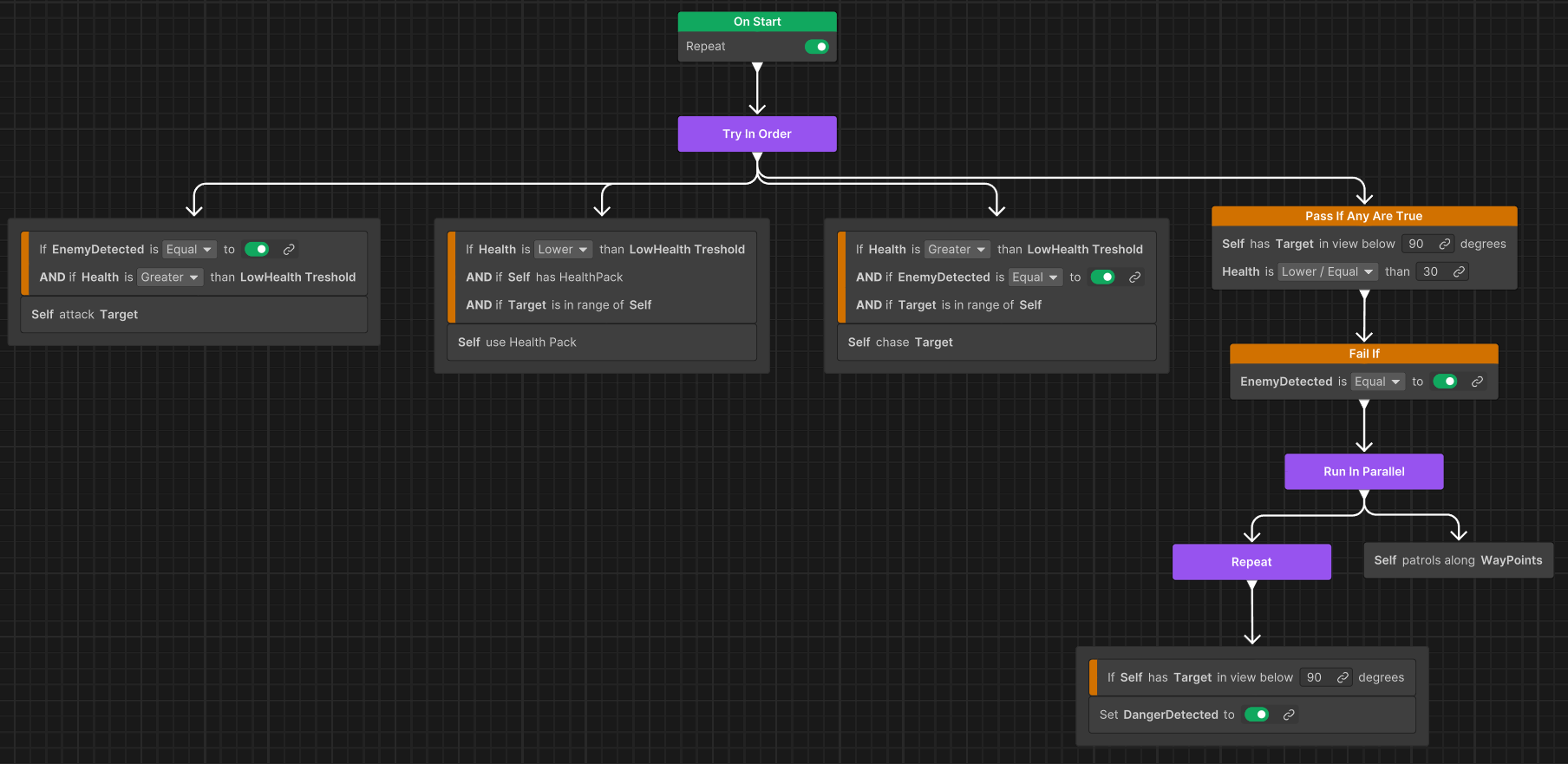Click the link icon beside EnemyDetected toggle in chase node
The image size is (1568, 764).
1134,278
